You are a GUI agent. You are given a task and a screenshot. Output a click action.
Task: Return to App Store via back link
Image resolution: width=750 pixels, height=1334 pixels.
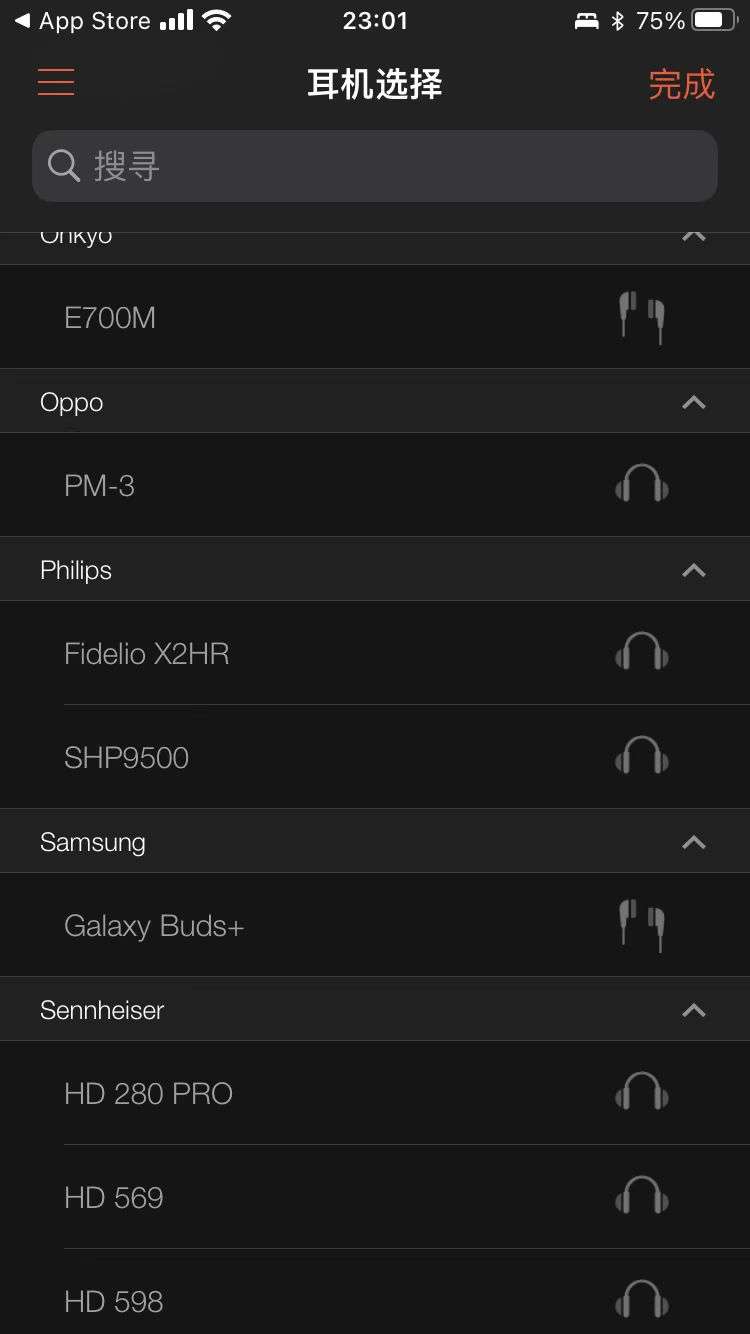pyautogui.click(x=82, y=21)
